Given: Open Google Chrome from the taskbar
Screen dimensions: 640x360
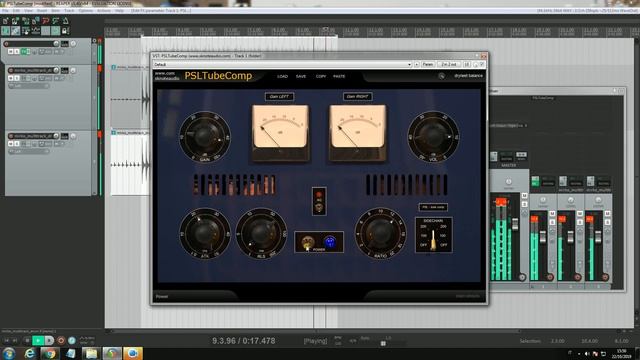Looking at the screenshot, I should click(50, 353).
